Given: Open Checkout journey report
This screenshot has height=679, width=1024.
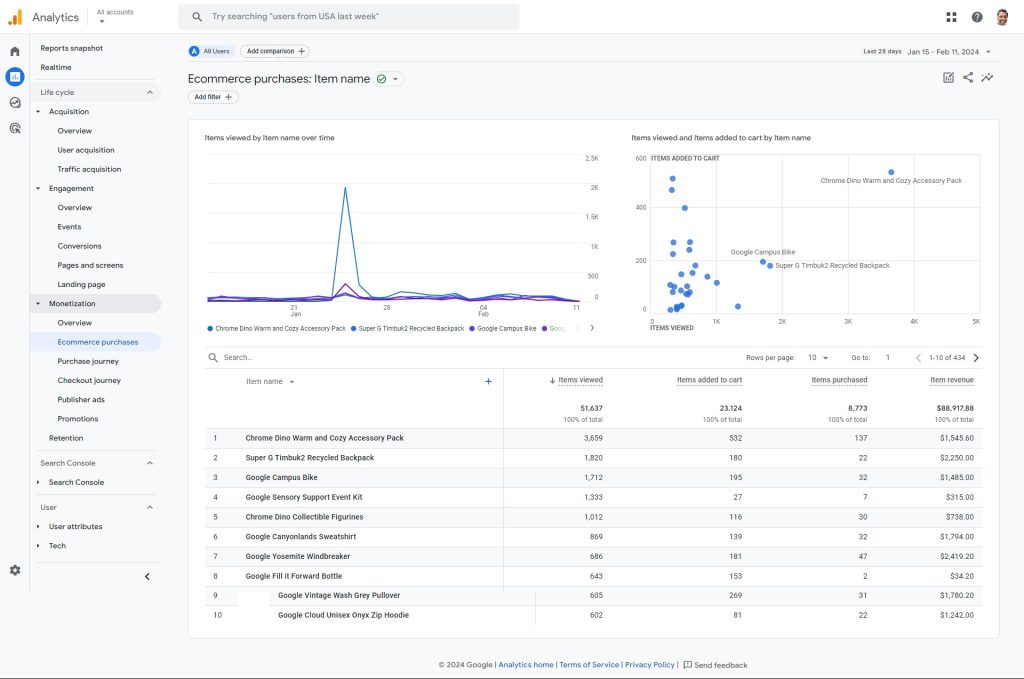Looking at the screenshot, I should tap(89, 381).
